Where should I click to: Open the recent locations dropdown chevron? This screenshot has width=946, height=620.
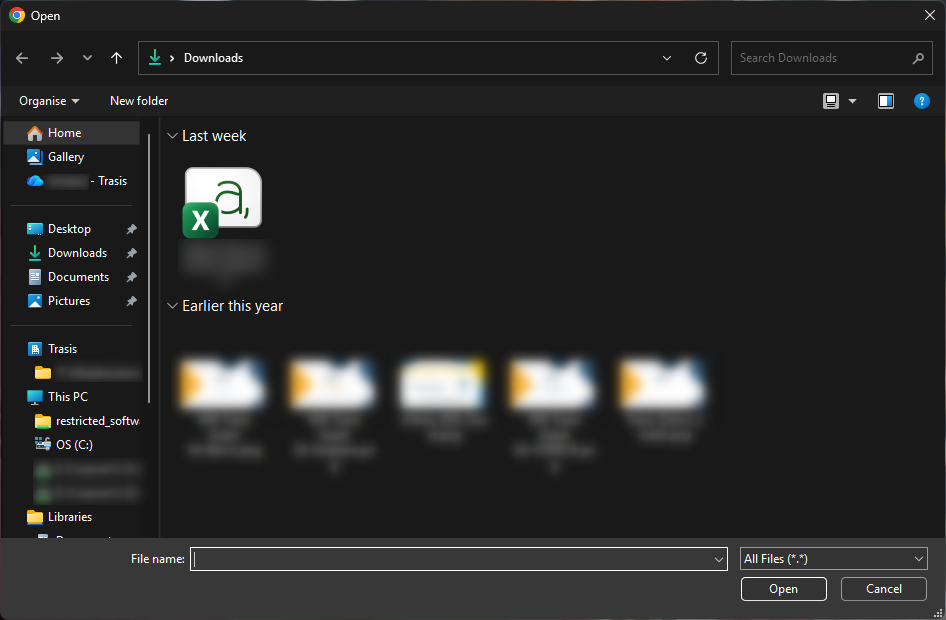coord(87,58)
